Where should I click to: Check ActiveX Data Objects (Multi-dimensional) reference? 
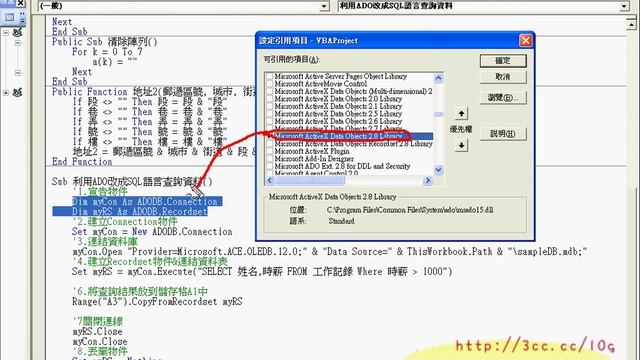pos(269,91)
